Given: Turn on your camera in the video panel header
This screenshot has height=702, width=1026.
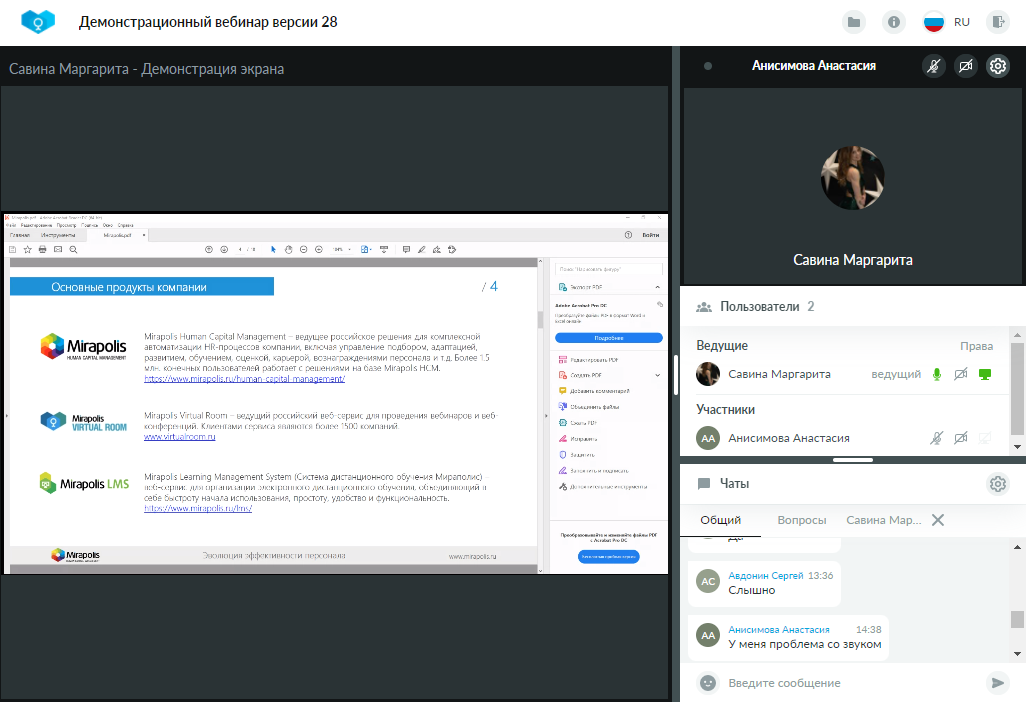Looking at the screenshot, I should [x=966, y=65].
